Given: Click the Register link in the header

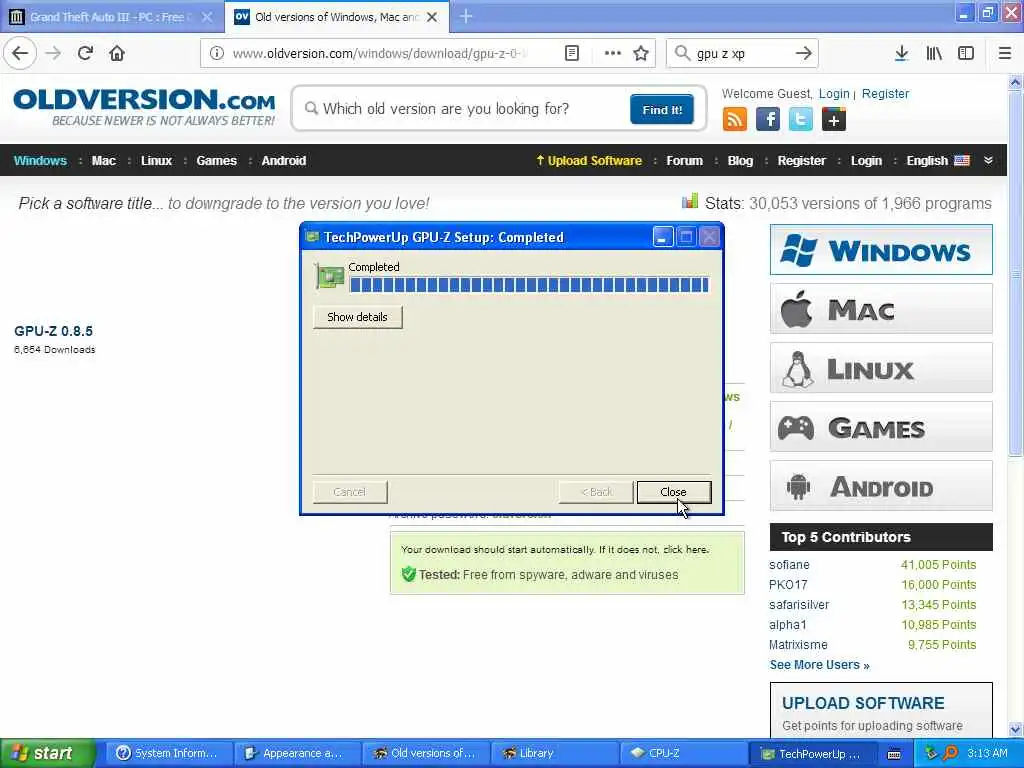Looking at the screenshot, I should [x=885, y=93].
